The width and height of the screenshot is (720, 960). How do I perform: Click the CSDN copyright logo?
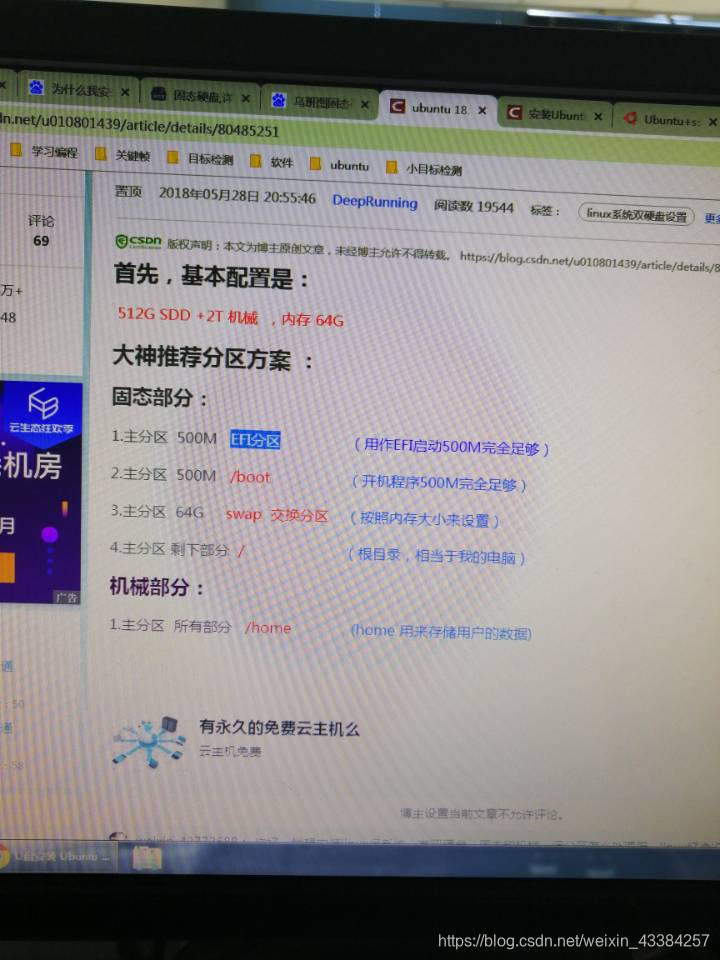coord(138,242)
